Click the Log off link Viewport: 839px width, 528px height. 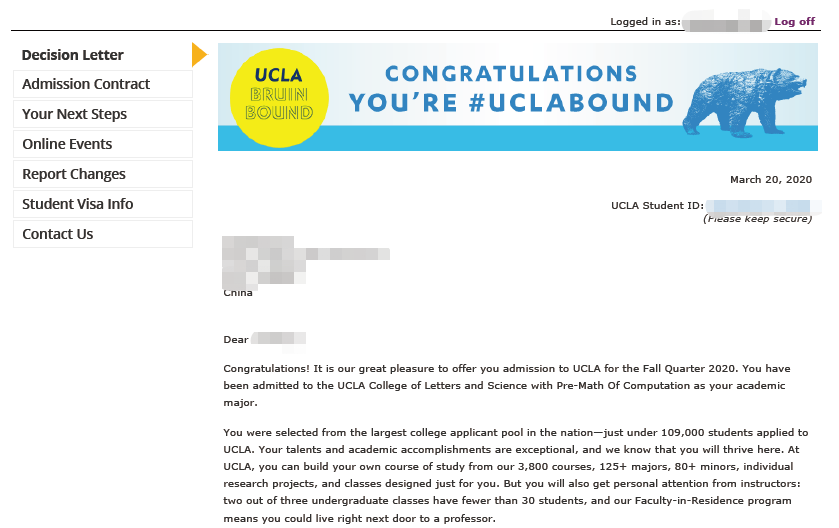click(x=794, y=21)
